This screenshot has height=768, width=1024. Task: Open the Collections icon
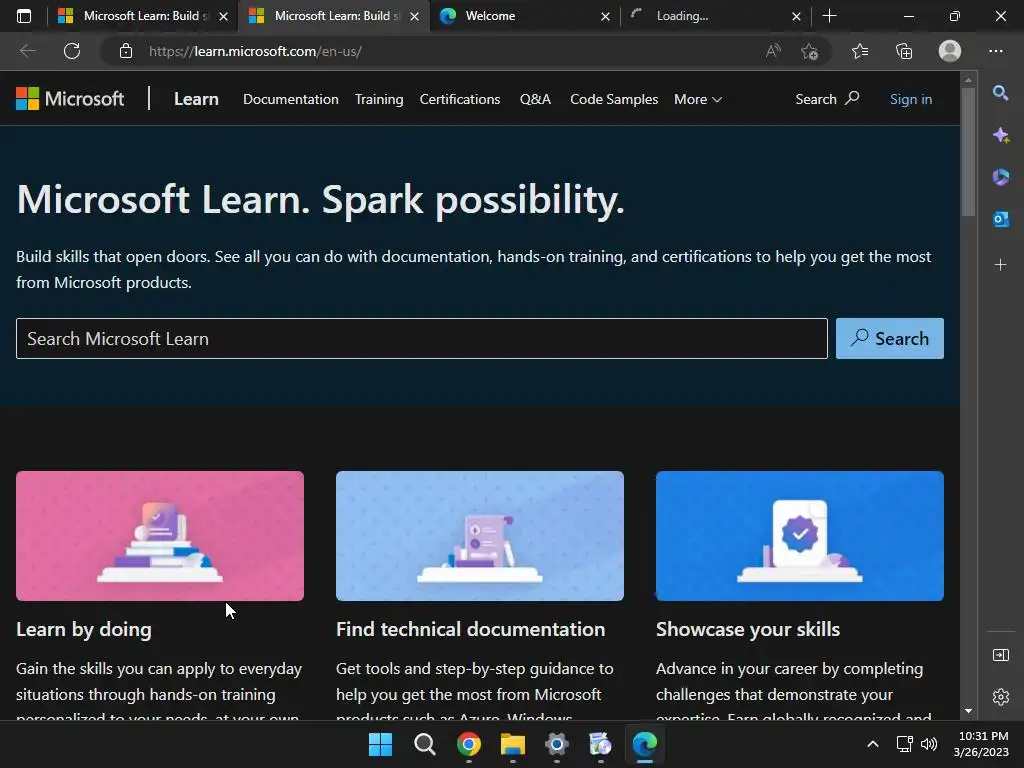click(904, 51)
